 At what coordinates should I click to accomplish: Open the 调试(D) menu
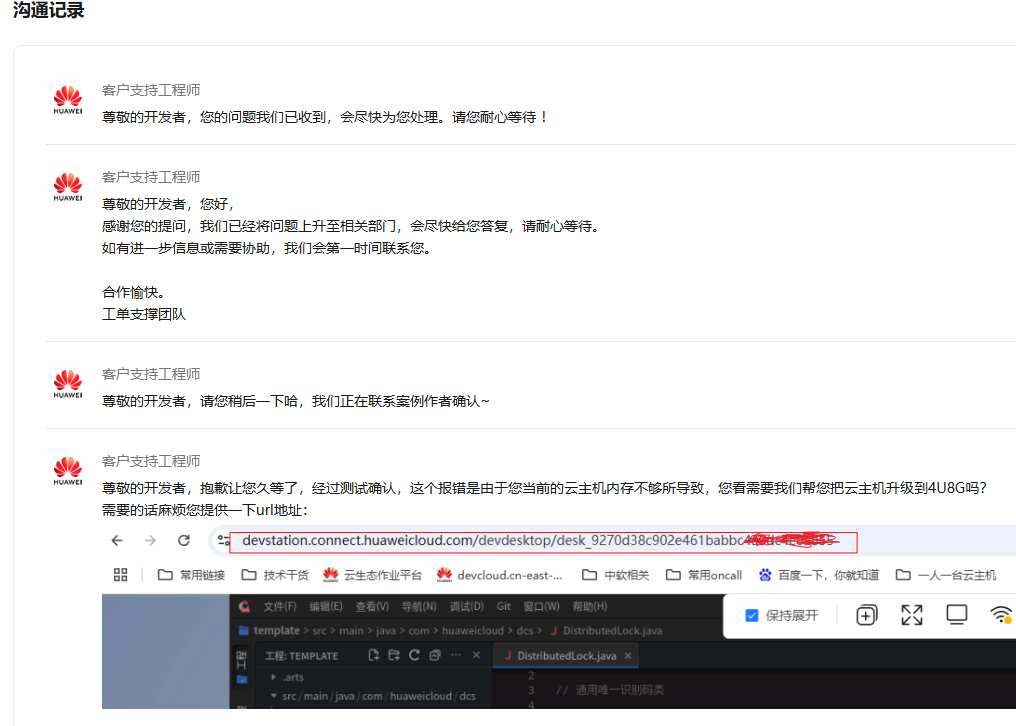point(467,606)
